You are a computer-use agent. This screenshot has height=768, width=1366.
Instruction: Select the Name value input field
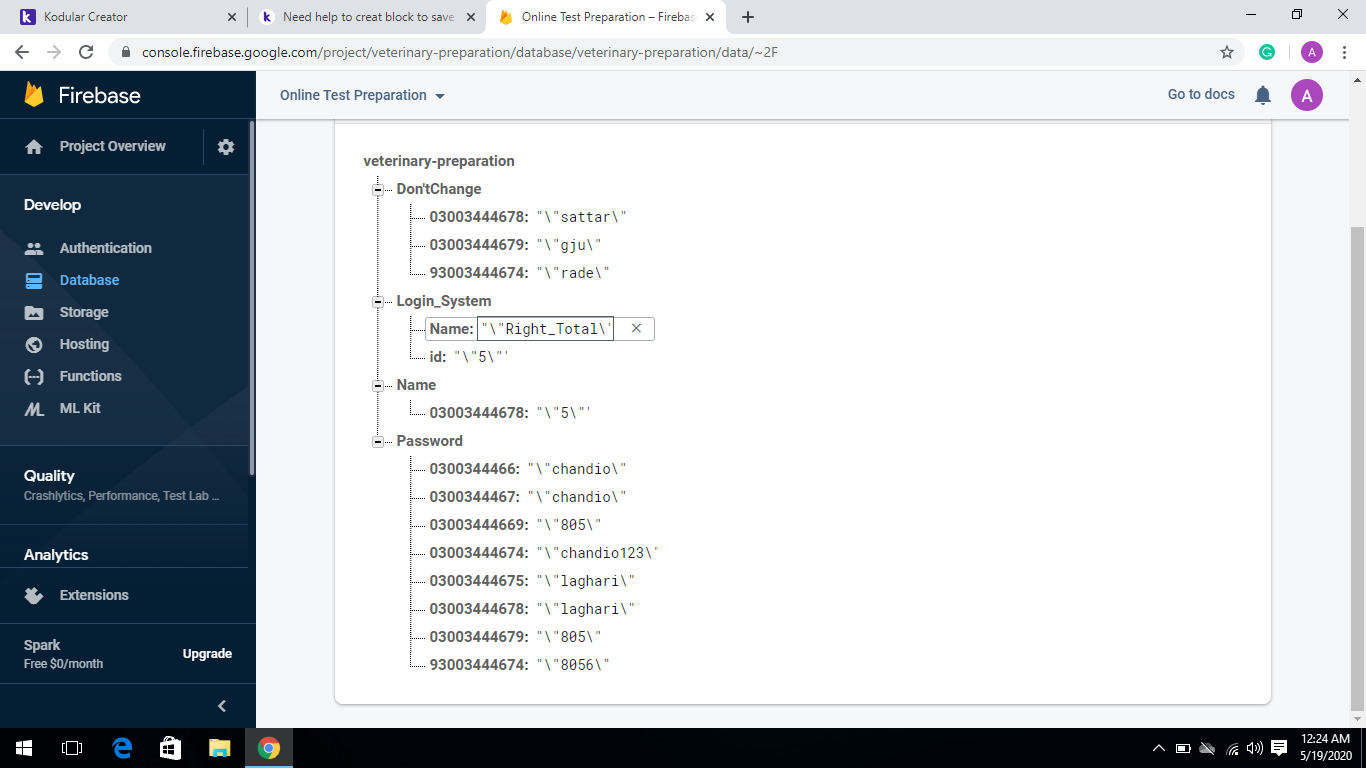point(545,328)
